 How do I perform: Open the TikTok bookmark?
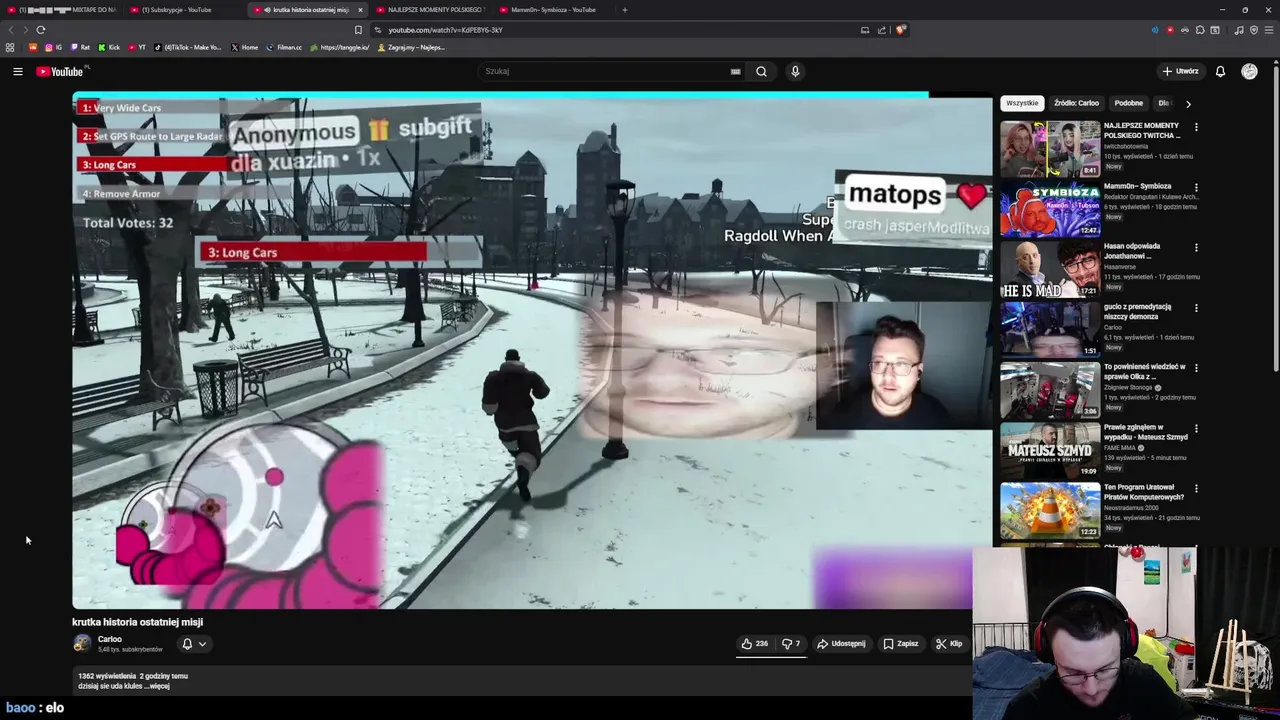pyautogui.click(x=187, y=47)
